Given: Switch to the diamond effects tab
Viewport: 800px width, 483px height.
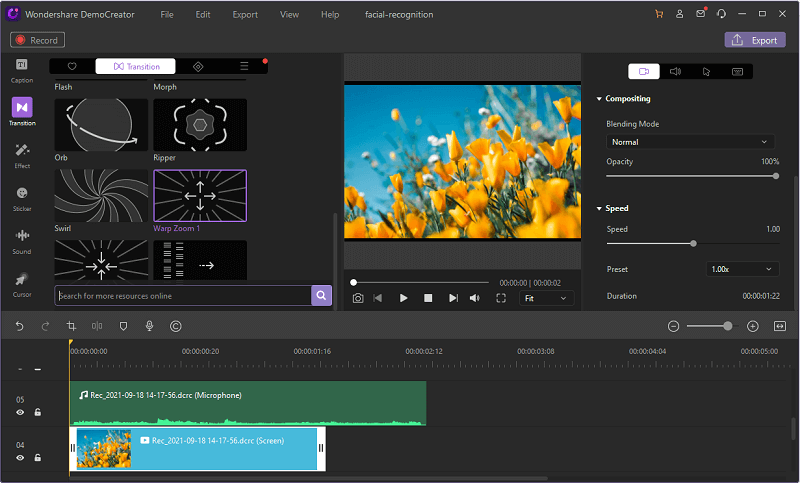Looking at the screenshot, I should point(198,66).
